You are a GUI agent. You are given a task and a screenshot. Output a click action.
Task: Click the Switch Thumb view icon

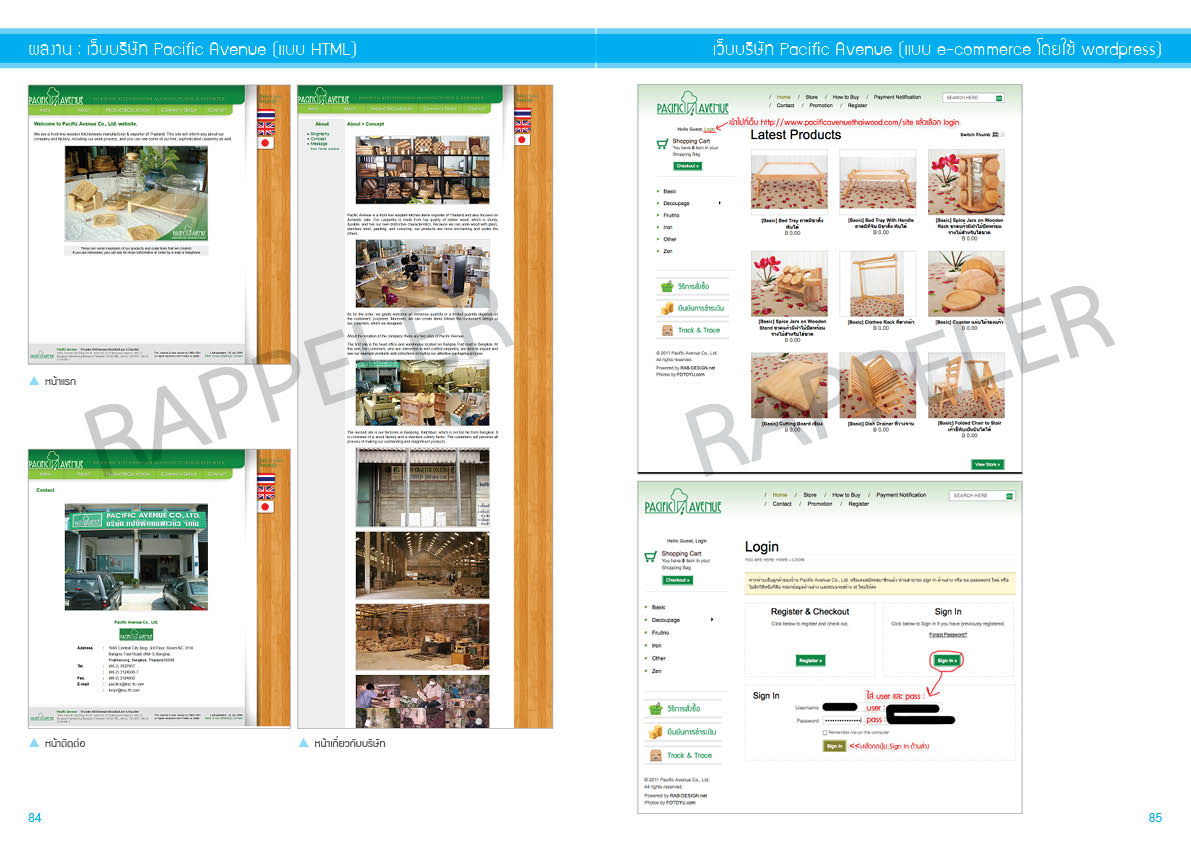[x=999, y=134]
